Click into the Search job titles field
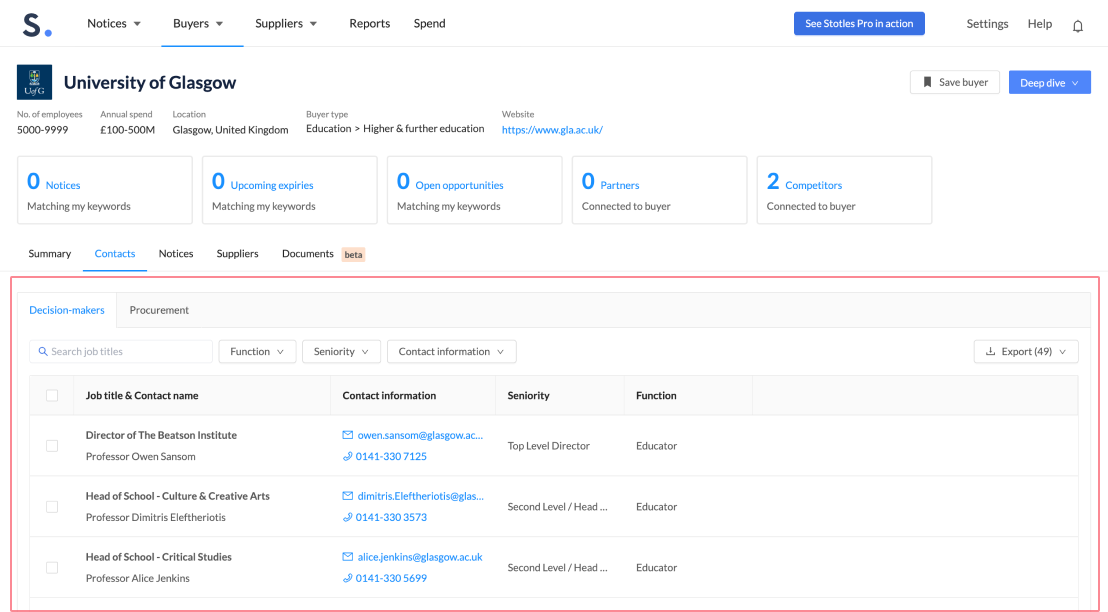 [121, 352]
